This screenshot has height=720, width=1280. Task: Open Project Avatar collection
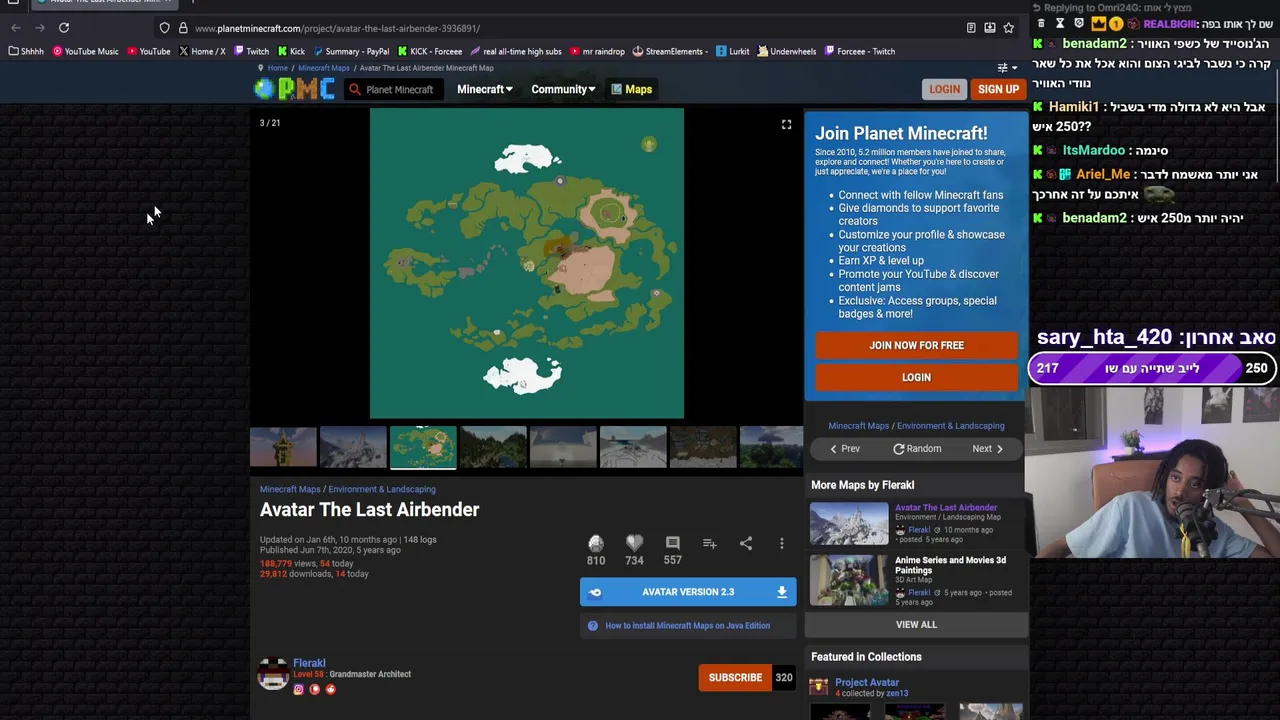(x=867, y=683)
